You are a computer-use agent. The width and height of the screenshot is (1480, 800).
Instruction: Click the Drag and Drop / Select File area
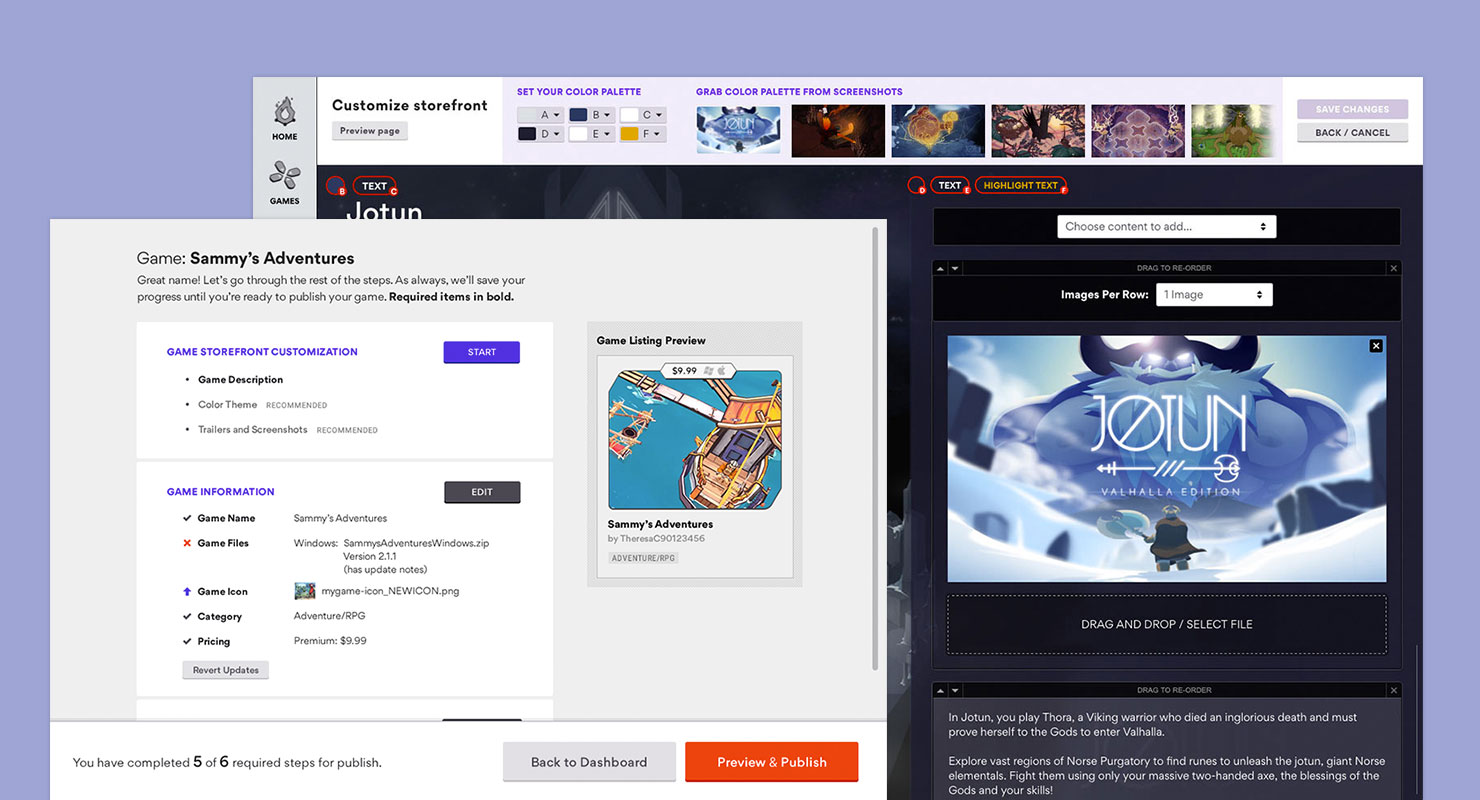click(x=1167, y=624)
